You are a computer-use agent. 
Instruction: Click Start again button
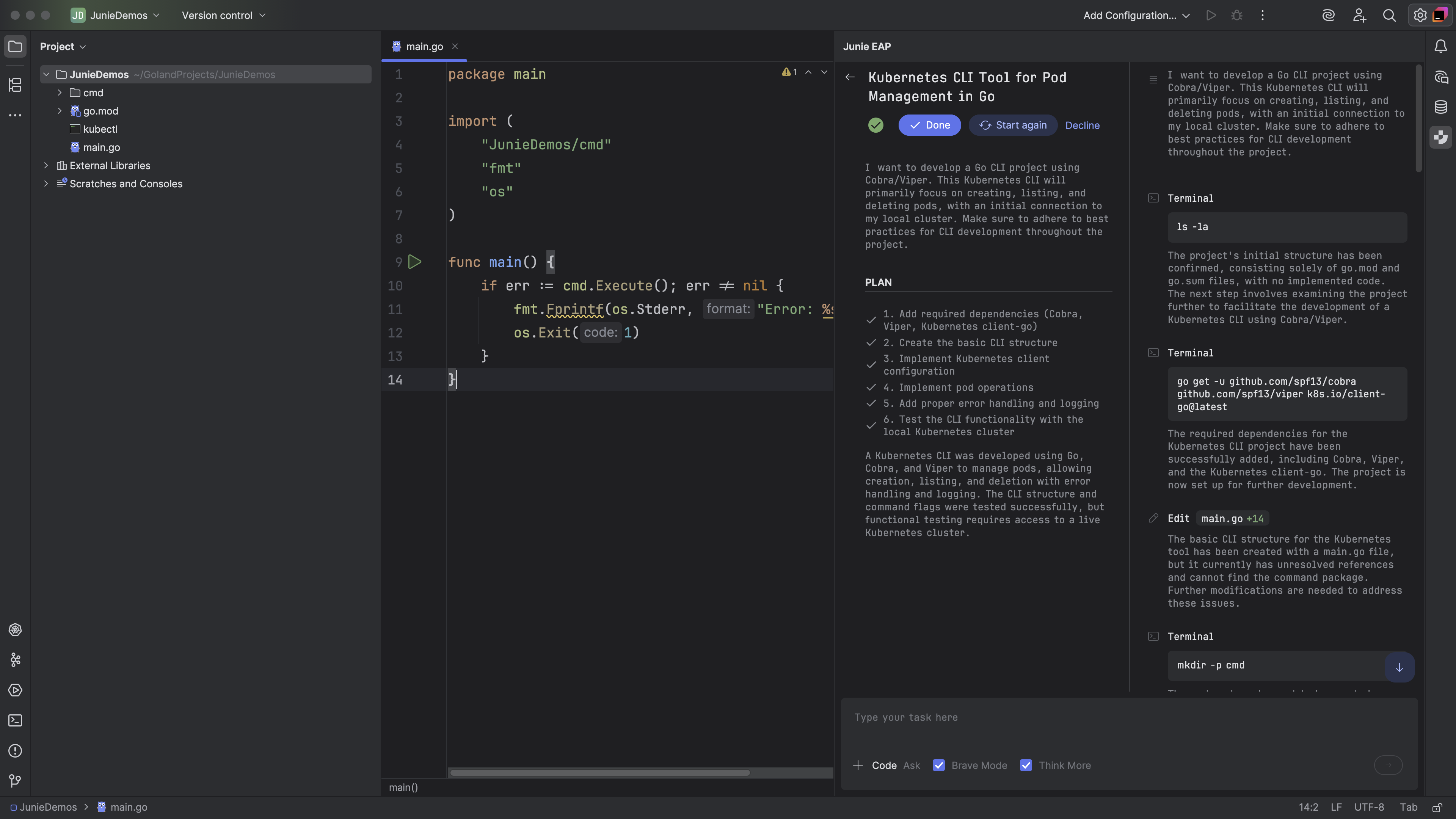pyautogui.click(x=1013, y=125)
